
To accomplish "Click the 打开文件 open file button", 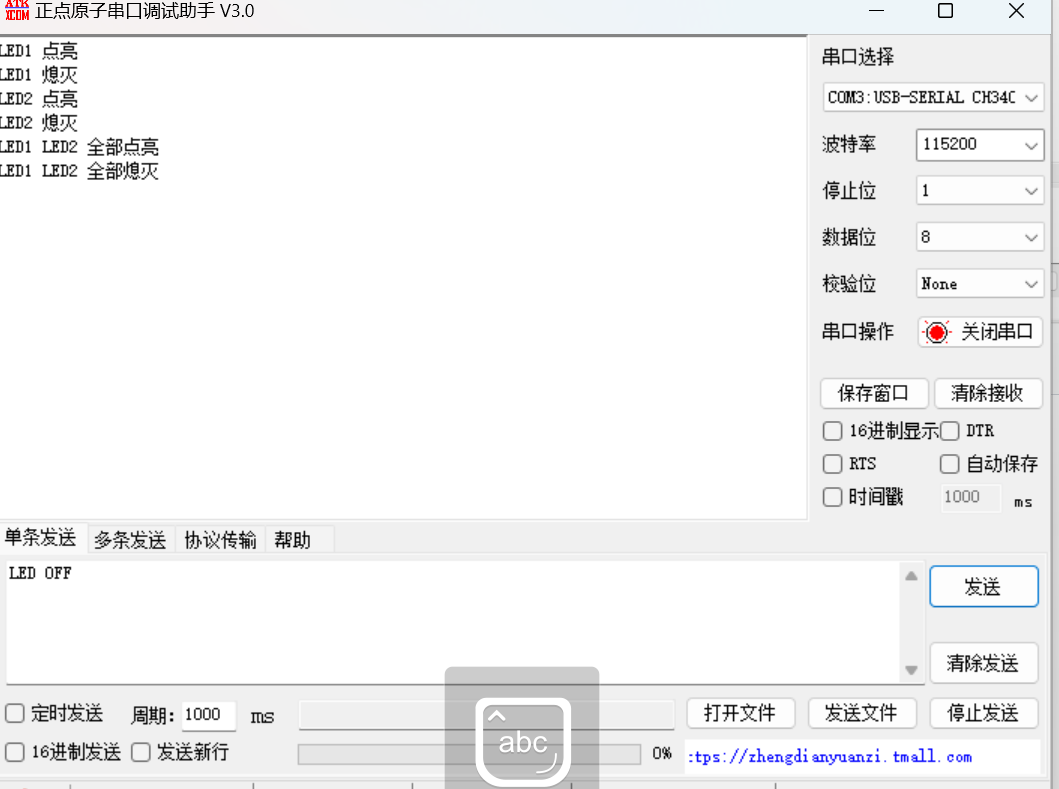I will (740, 713).
